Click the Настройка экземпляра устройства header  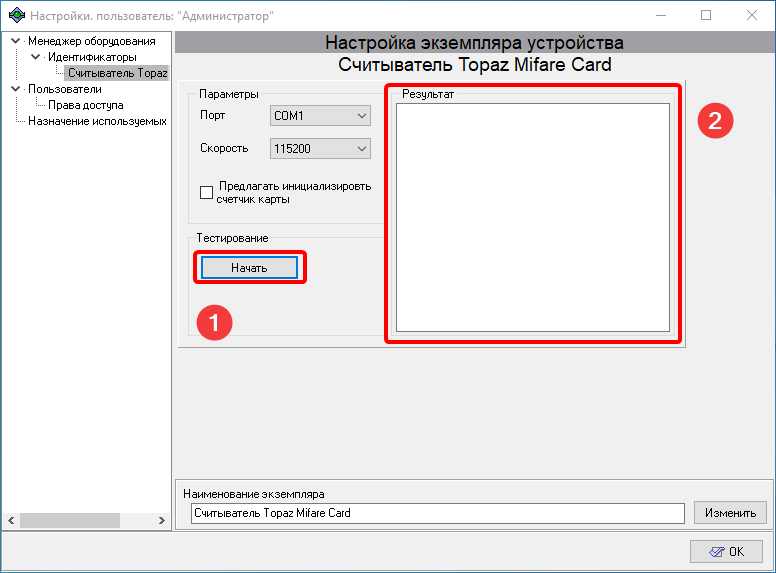[x=474, y=43]
